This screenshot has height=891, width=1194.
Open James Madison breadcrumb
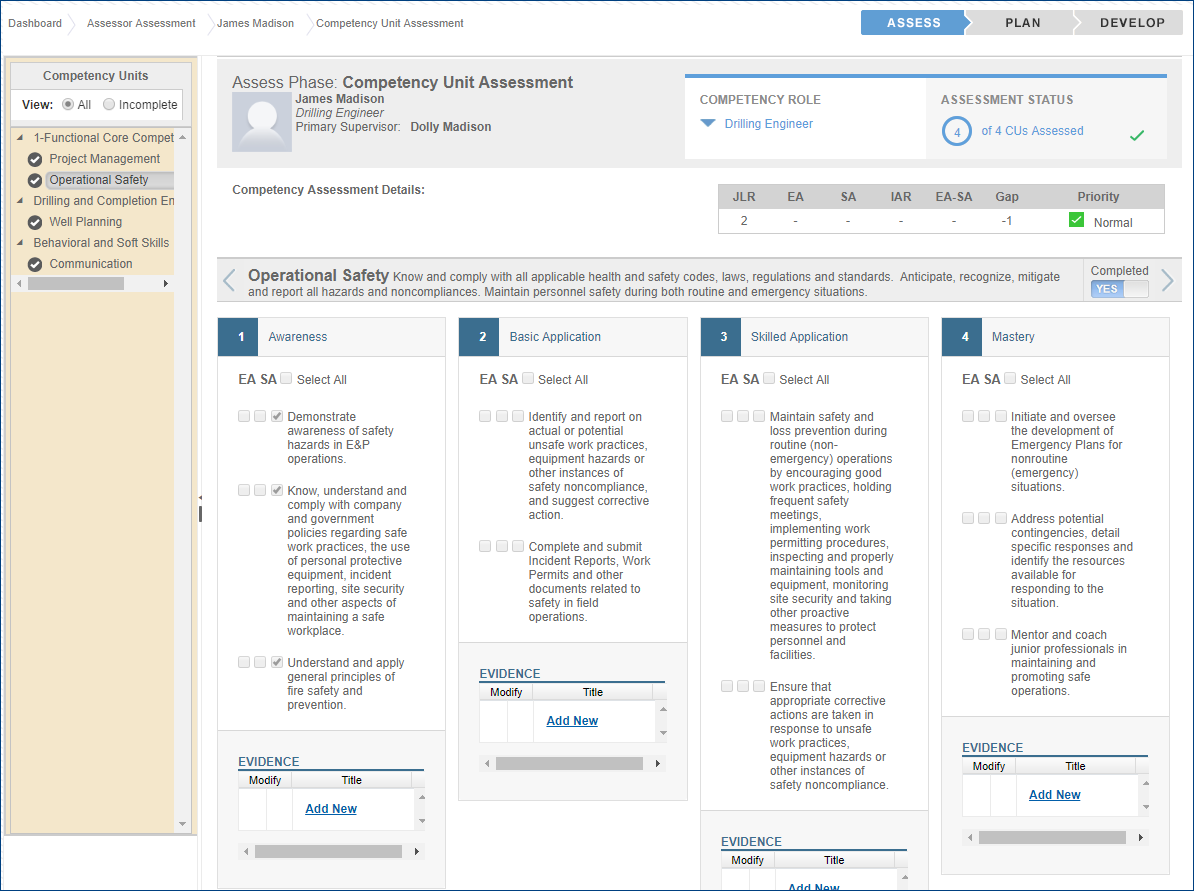(255, 24)
